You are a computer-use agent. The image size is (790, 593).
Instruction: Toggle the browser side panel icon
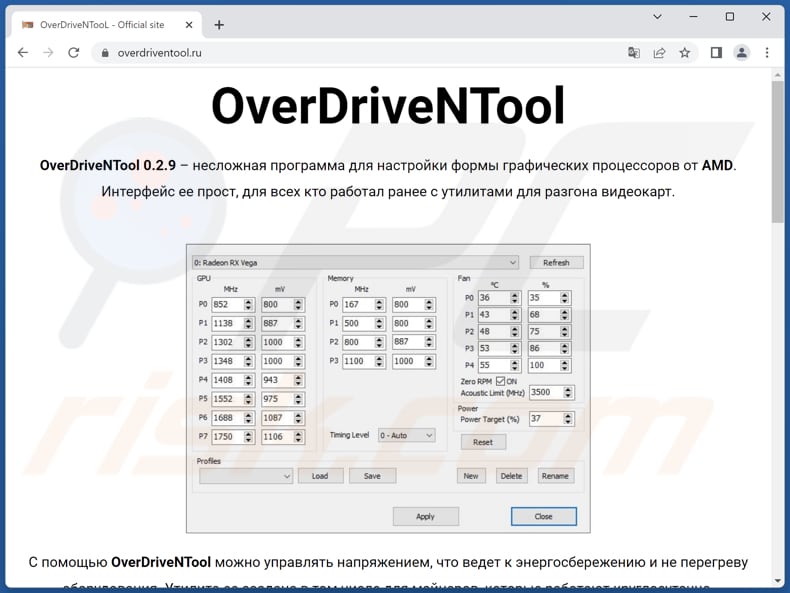(x=716, y=53)
